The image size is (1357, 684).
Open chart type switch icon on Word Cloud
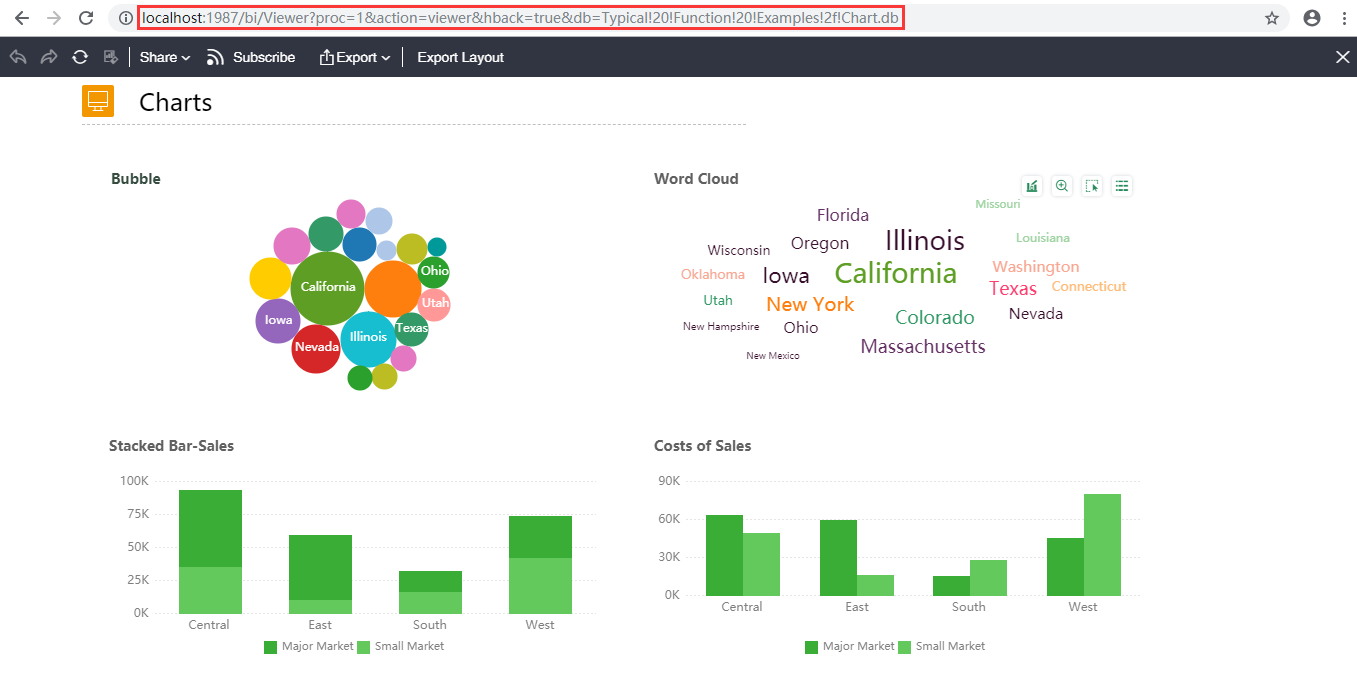click(1032, 186)
